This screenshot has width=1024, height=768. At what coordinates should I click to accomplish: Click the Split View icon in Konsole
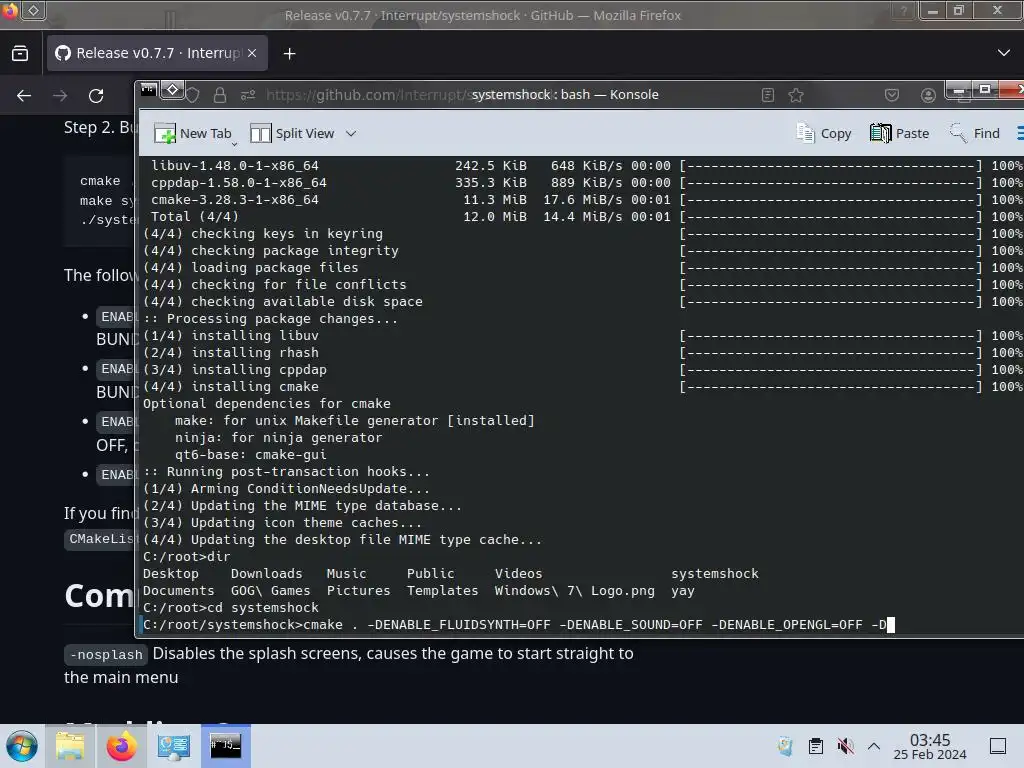tap(260, 133)
